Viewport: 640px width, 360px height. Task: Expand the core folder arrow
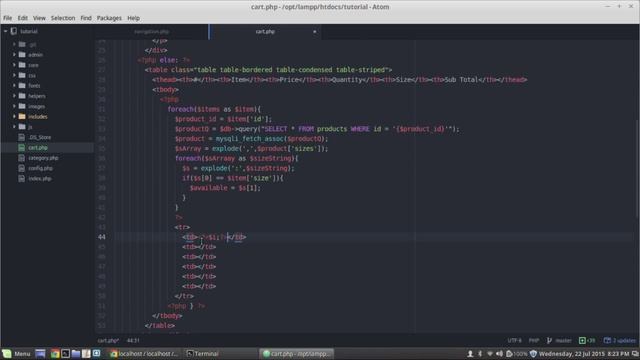14,65
